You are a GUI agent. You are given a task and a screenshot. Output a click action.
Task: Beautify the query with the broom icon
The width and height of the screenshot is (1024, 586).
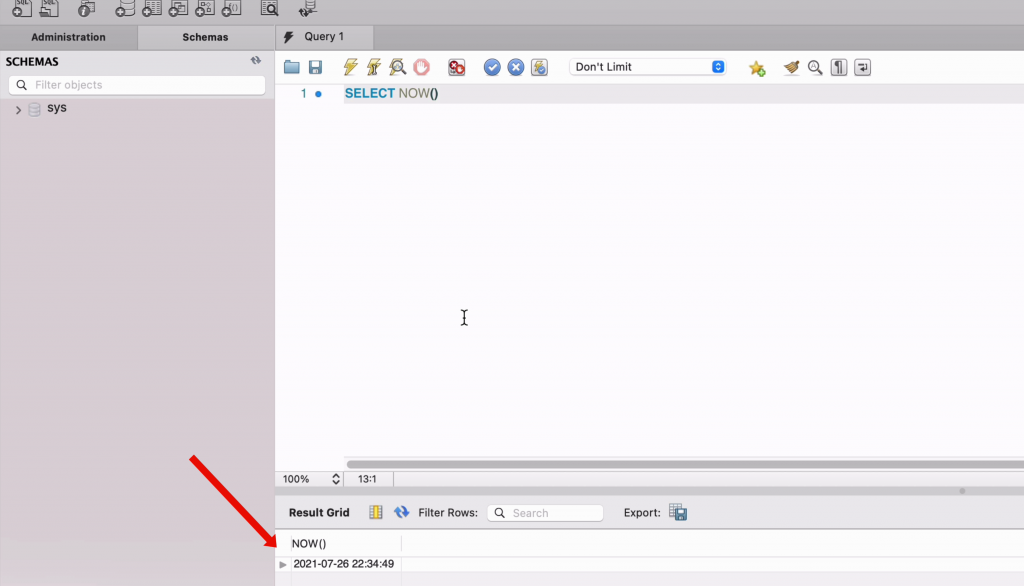791,67
